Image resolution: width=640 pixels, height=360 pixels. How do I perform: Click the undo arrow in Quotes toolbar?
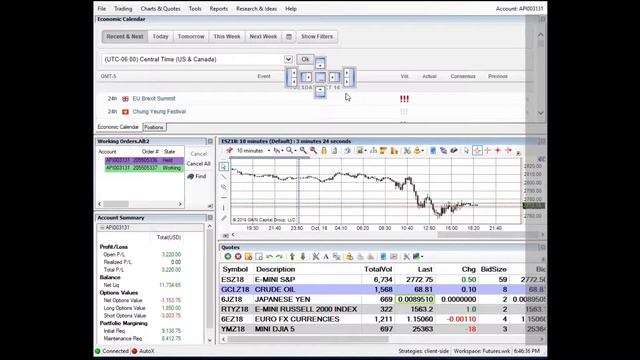269,256
